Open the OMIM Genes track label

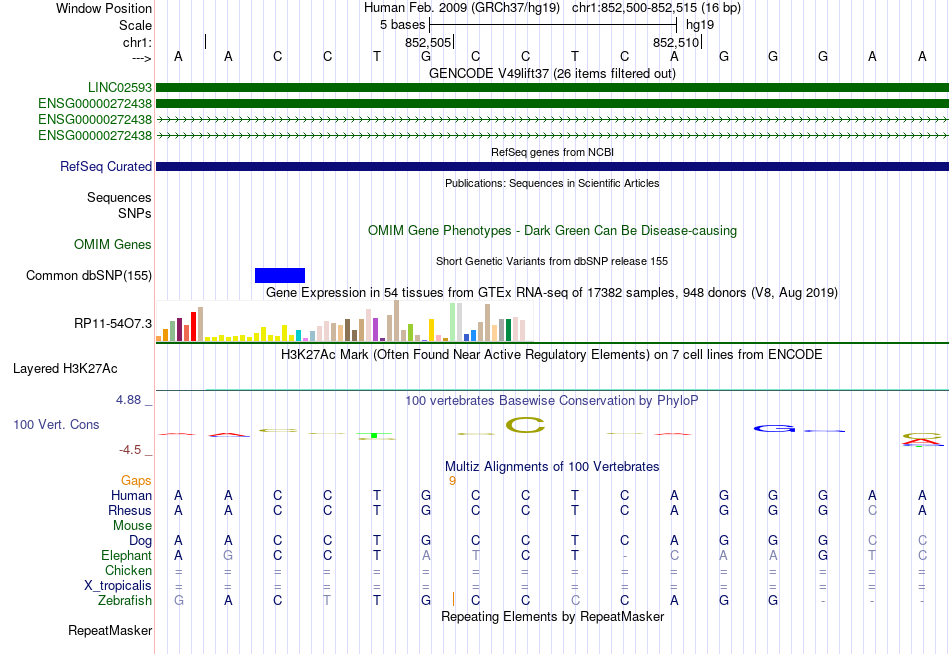click(113, 245)
